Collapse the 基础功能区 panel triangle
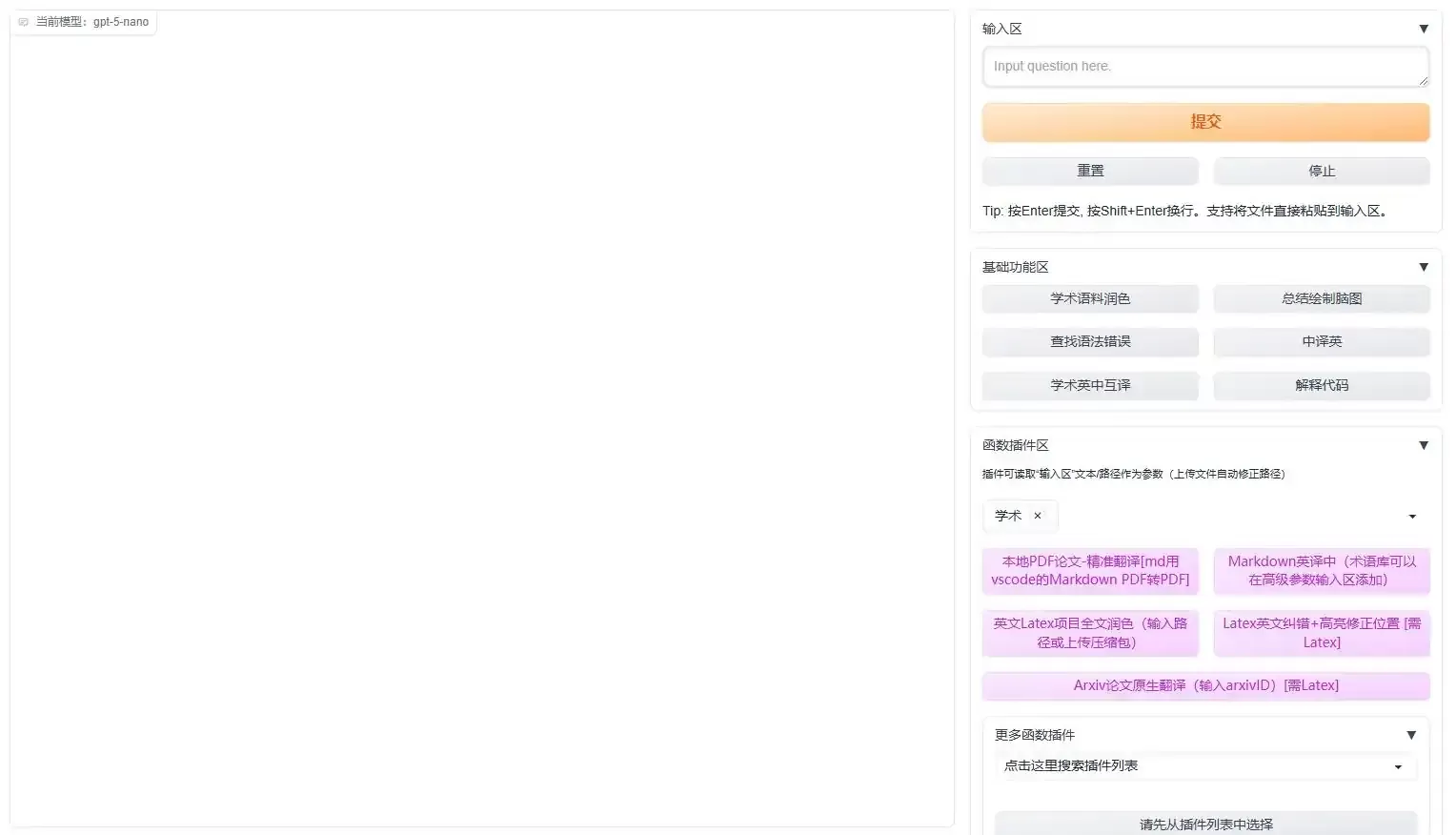This screenshot has width=1456, height=835. point(1424,267)
